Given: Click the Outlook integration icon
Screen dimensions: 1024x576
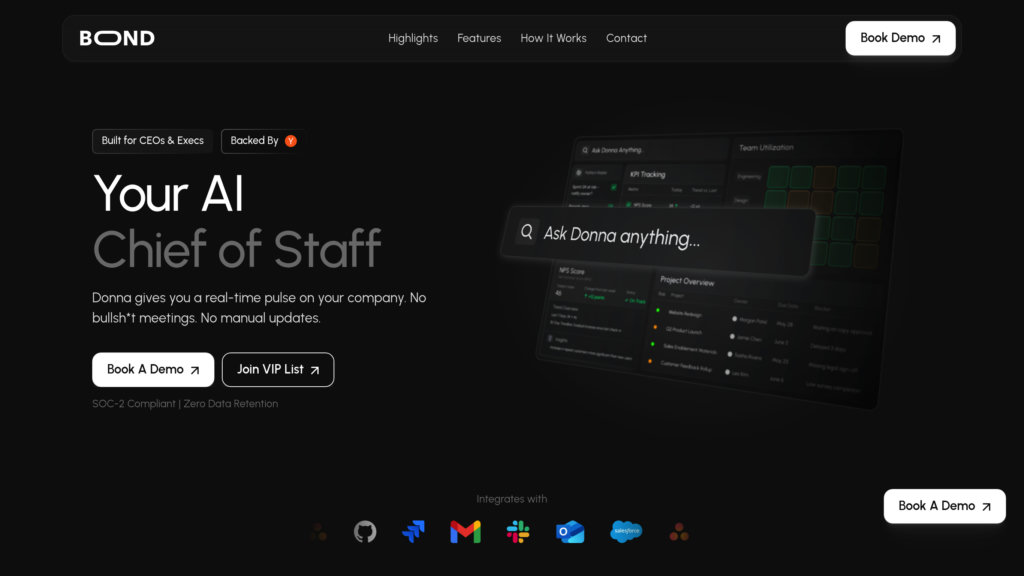Looking at the screenshot, I should 570,532.
